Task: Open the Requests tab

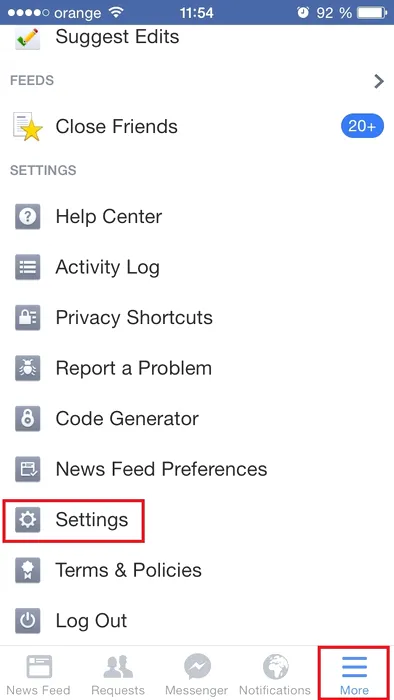Action: pyautogui.click(x=118, y=674)
